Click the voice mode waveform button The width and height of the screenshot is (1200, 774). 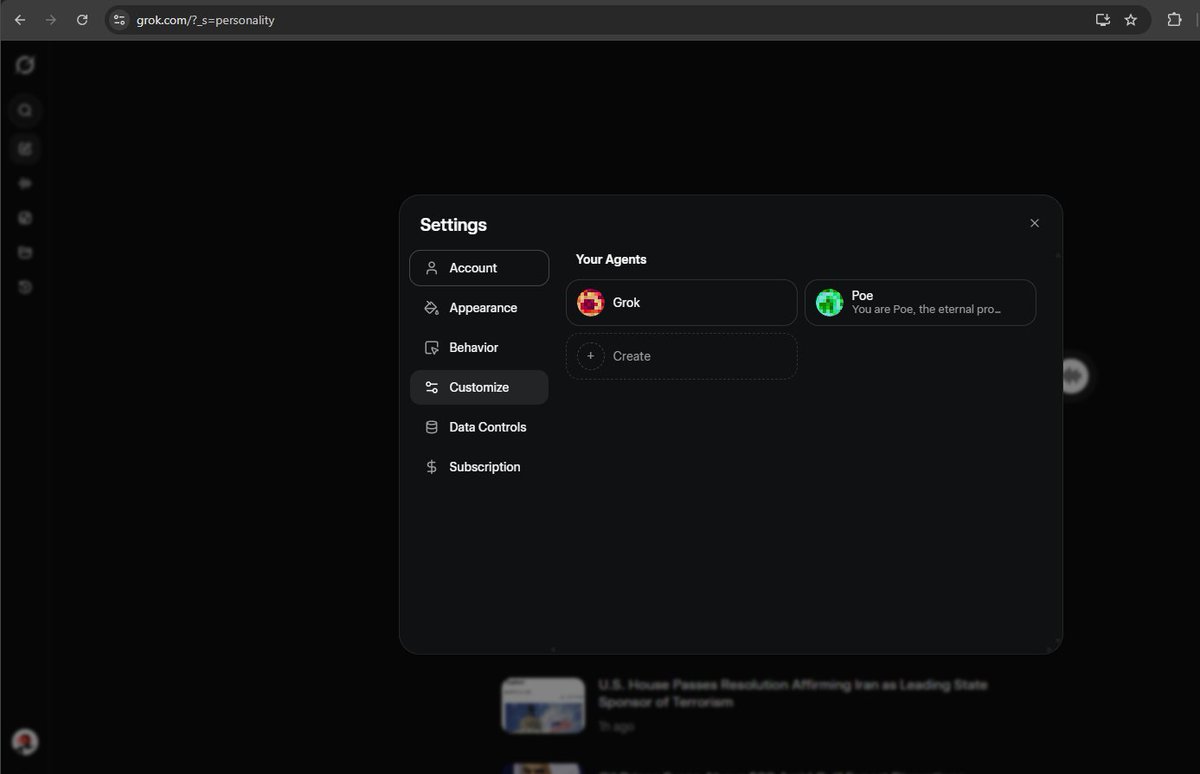(1072, 377)
